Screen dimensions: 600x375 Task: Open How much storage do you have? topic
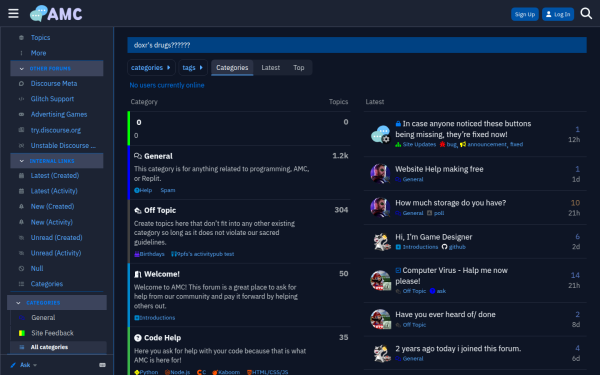click(x=450, y=203)
